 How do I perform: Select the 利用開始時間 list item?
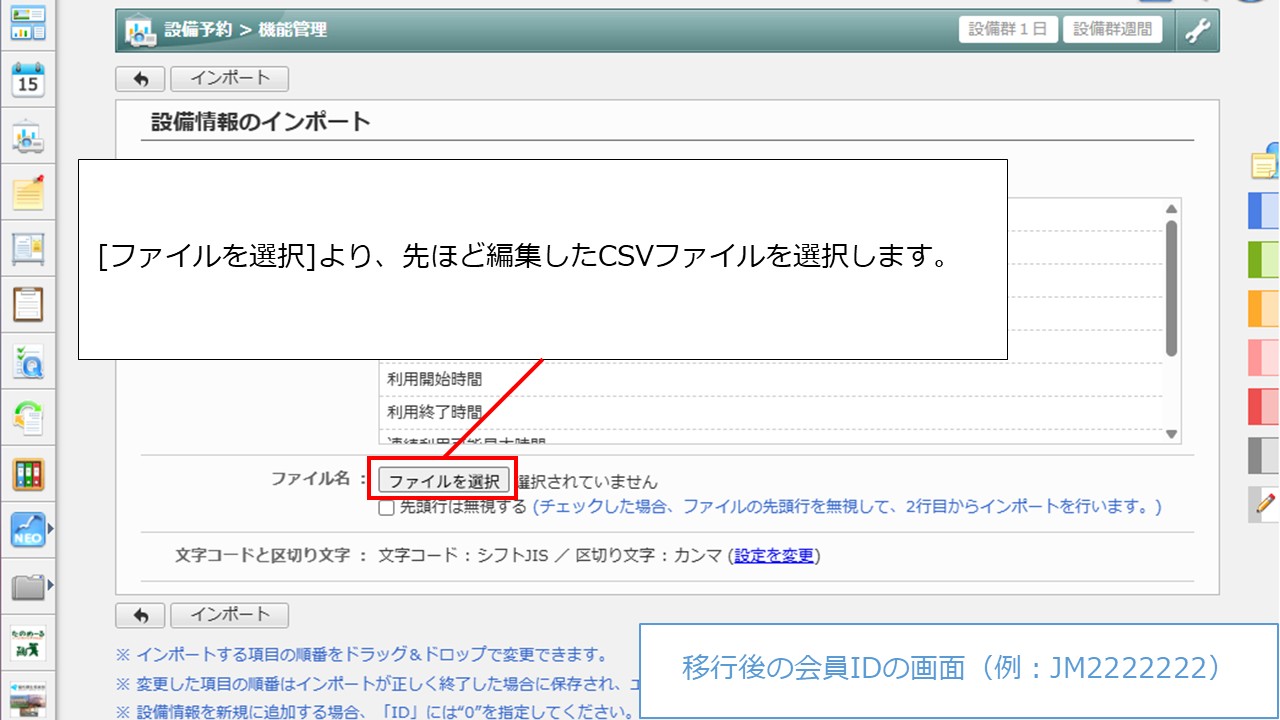click(435, 379)
